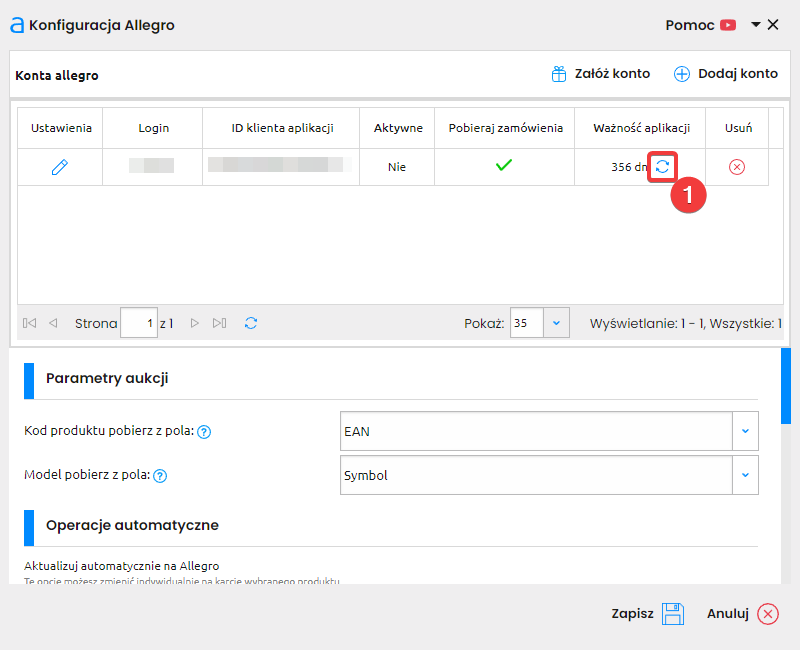This screenshot has height=650, width=800.
Task: Click the red circle cancel icon by Anuluj
Action: click(x=768, y=614)
